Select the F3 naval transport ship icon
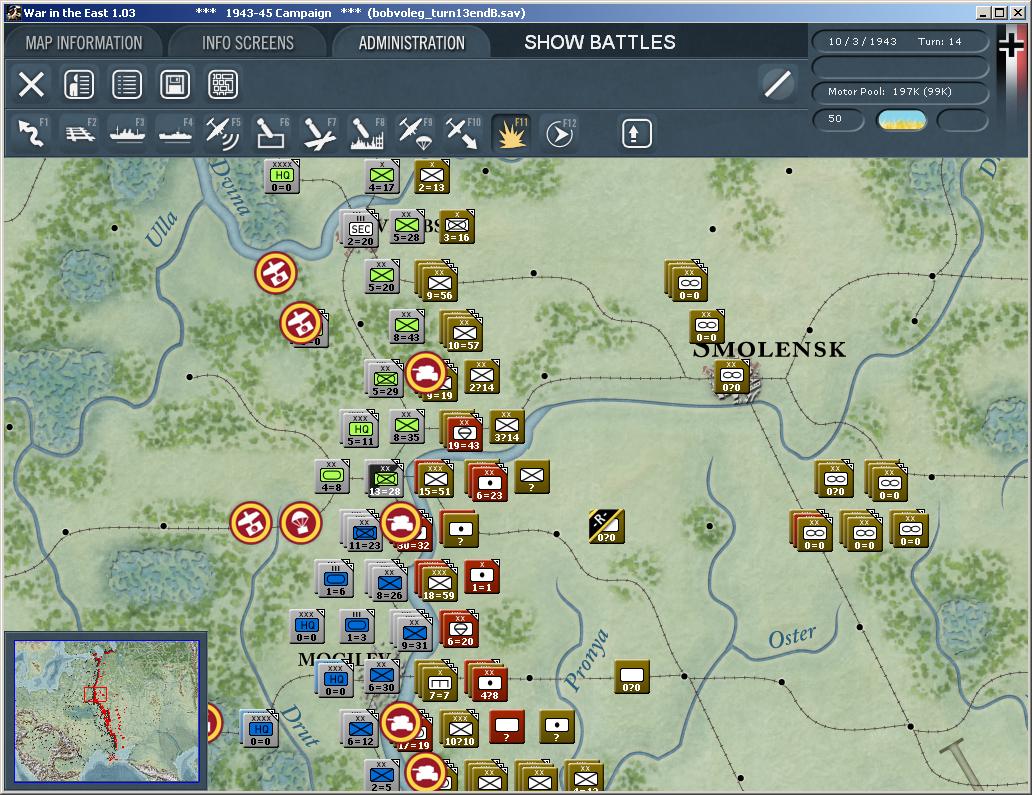The width and height of the screenshot is (1032, 795). (128, 132)
